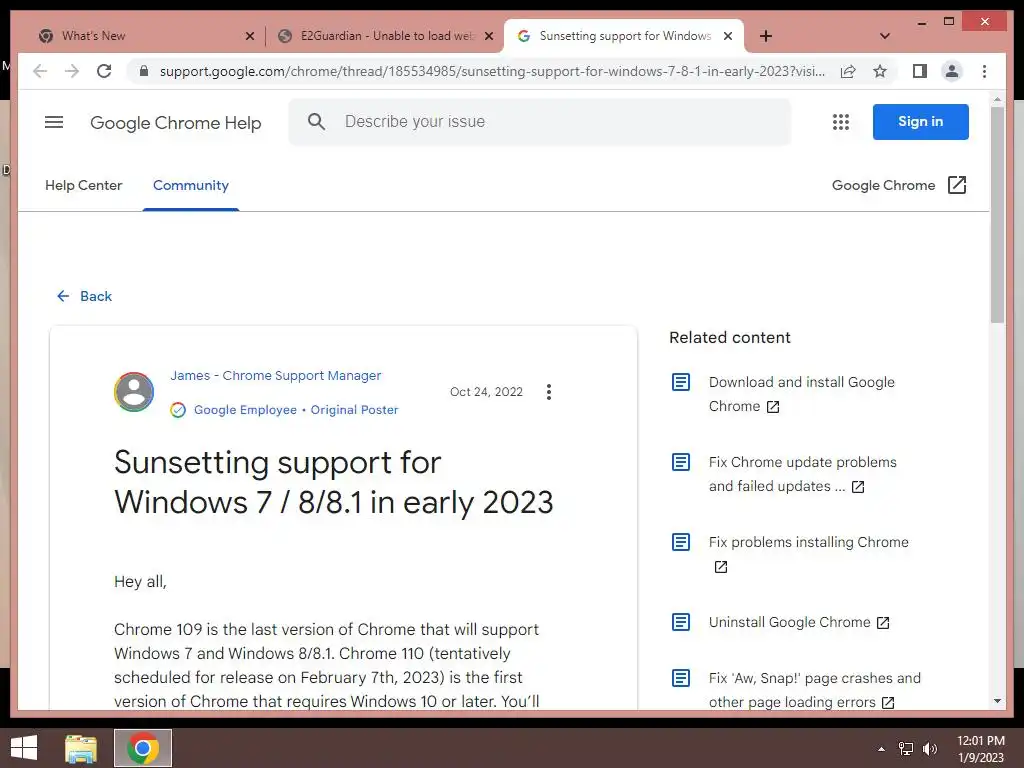The image size is (1024, 768).
Task: Open James - Chrome Support Manager profile
Action: pyautogui.click(x=276, y=376)
